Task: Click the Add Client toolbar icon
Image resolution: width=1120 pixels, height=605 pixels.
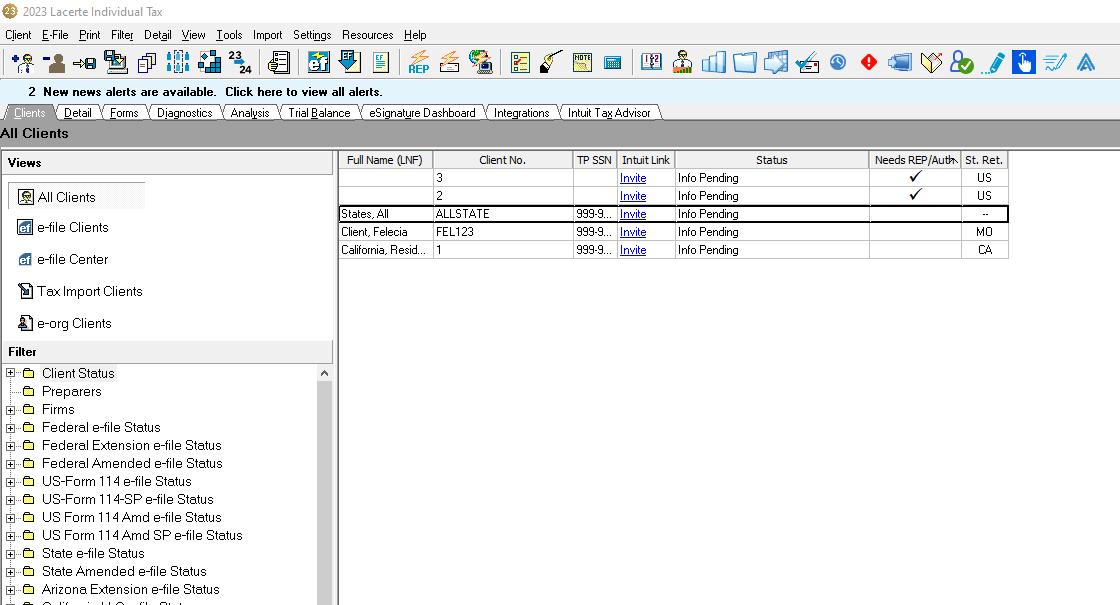Action: tap(22, 63)
